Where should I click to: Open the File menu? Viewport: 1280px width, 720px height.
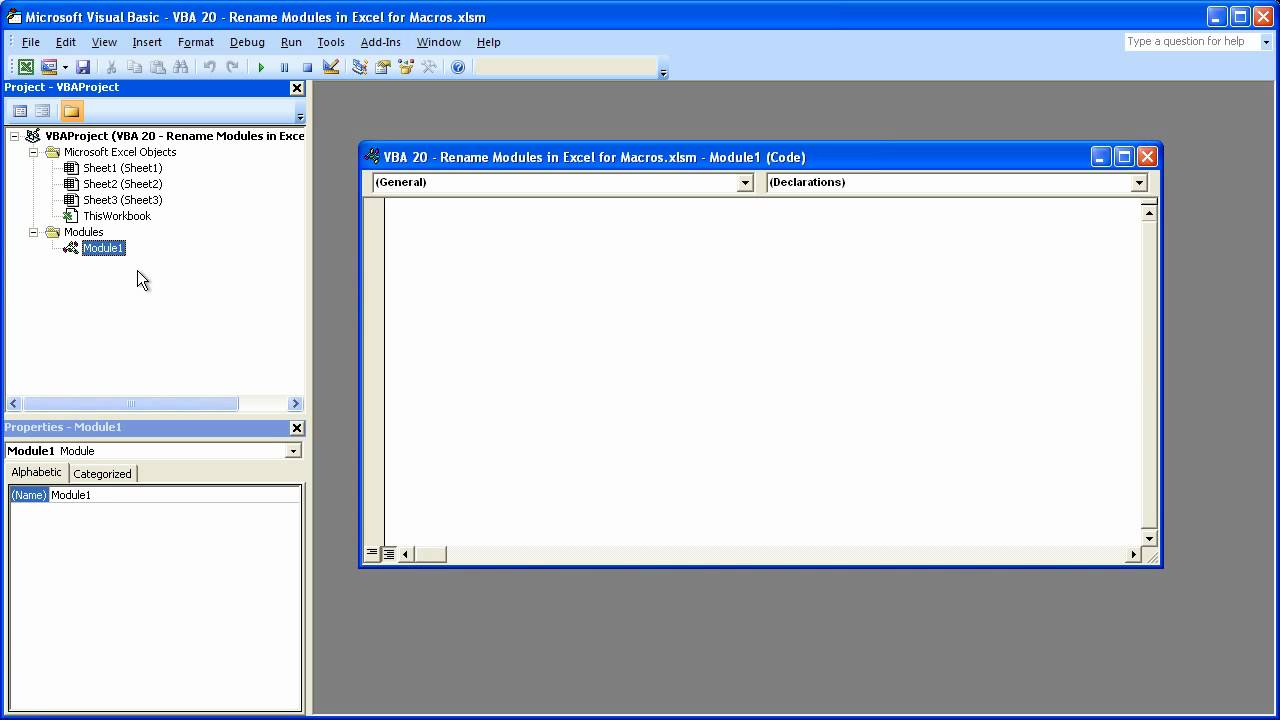point(30,42)
